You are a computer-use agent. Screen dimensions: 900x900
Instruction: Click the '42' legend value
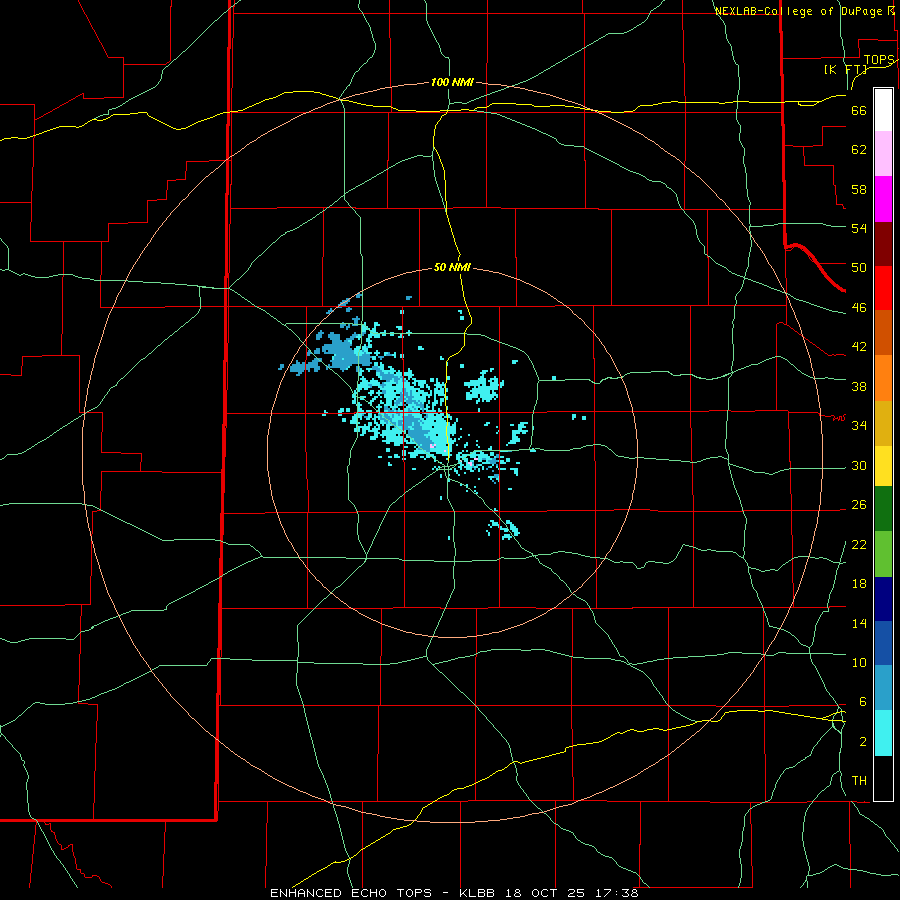859,346
